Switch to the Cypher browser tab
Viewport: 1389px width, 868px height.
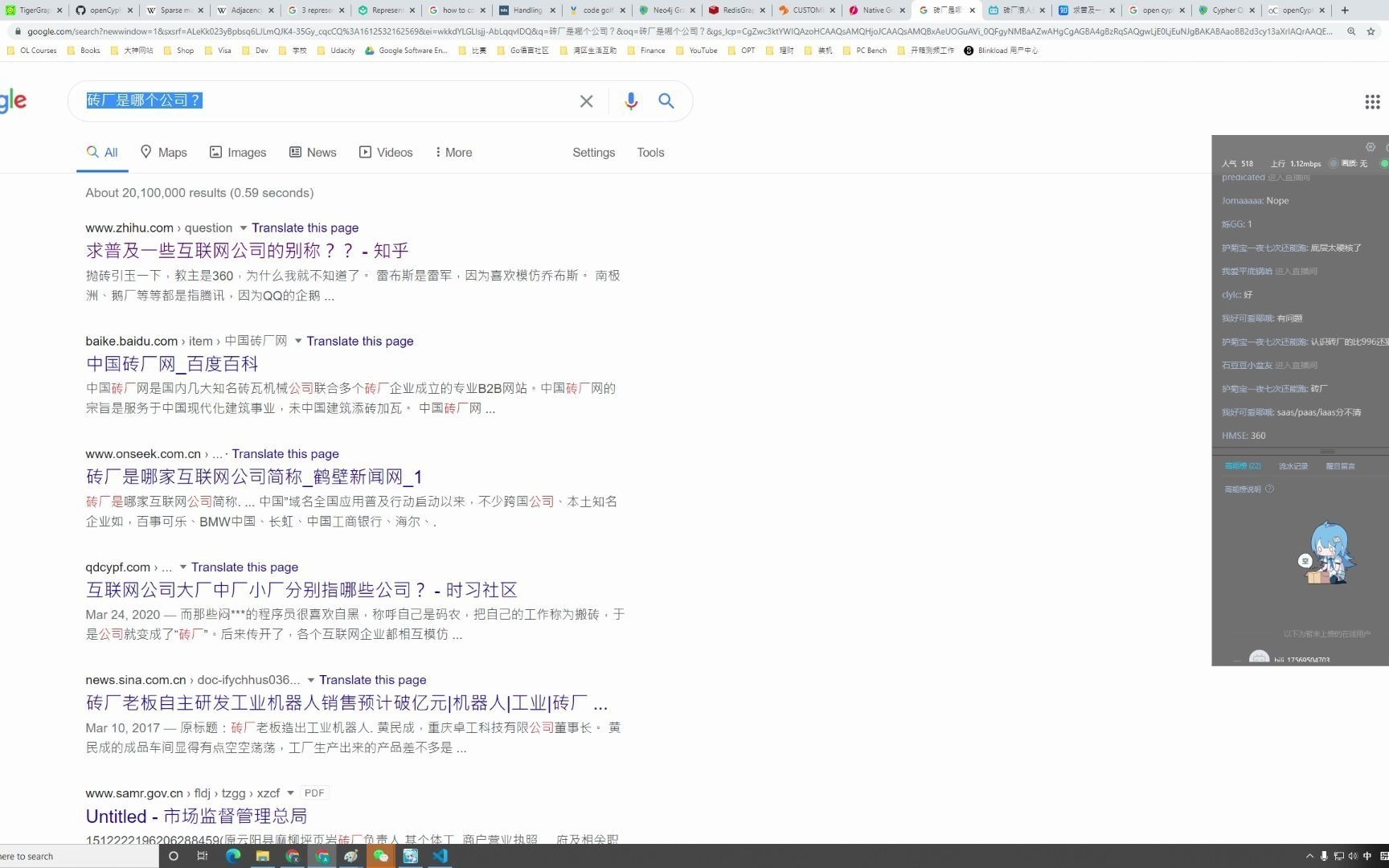coord(1225,10)
